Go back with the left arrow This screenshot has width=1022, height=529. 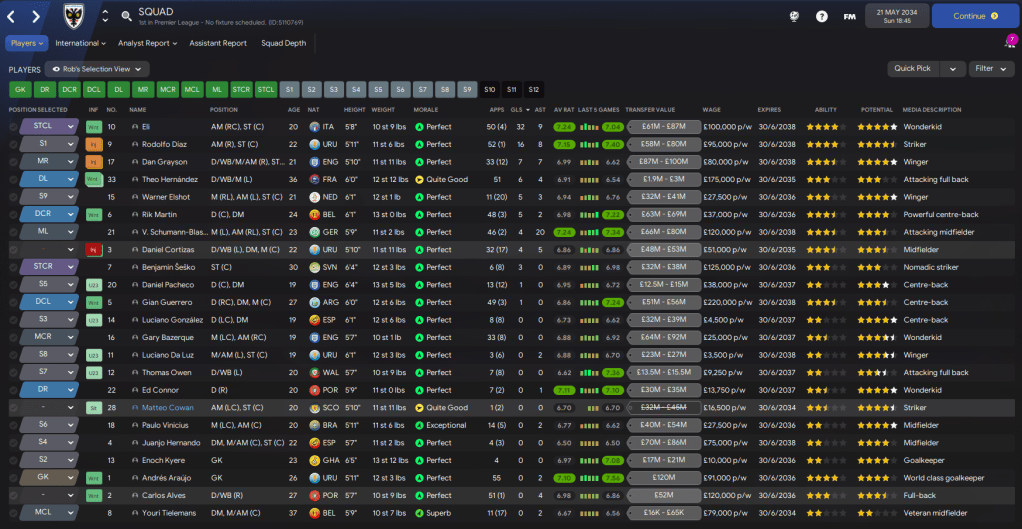(12, 16)
